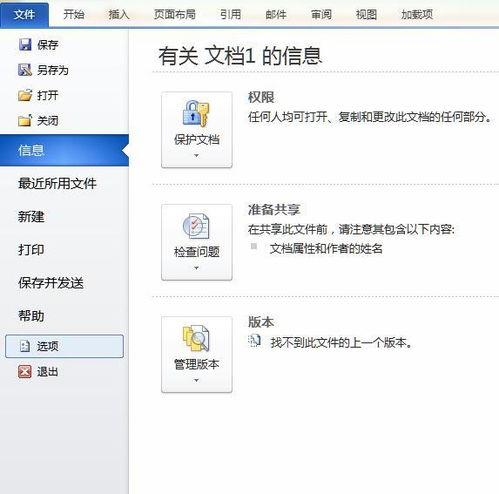Switch to the 开始 ribbon tab

[x=74, y=15]
